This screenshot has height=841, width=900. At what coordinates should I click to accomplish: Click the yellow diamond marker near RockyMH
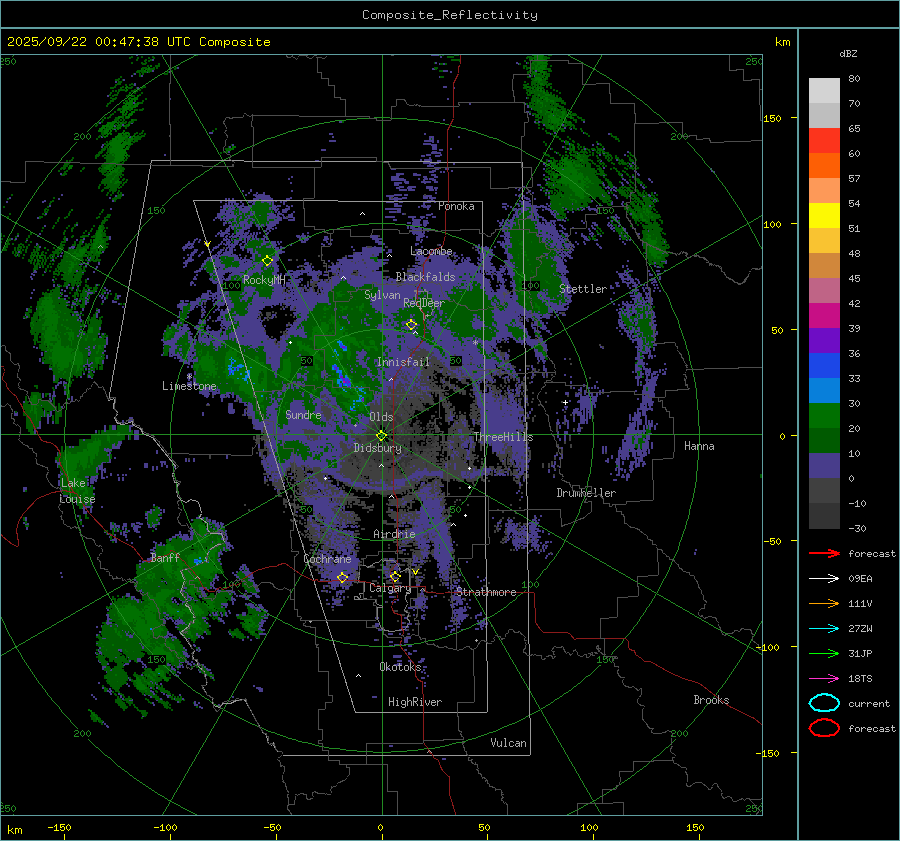coord(267,261)
